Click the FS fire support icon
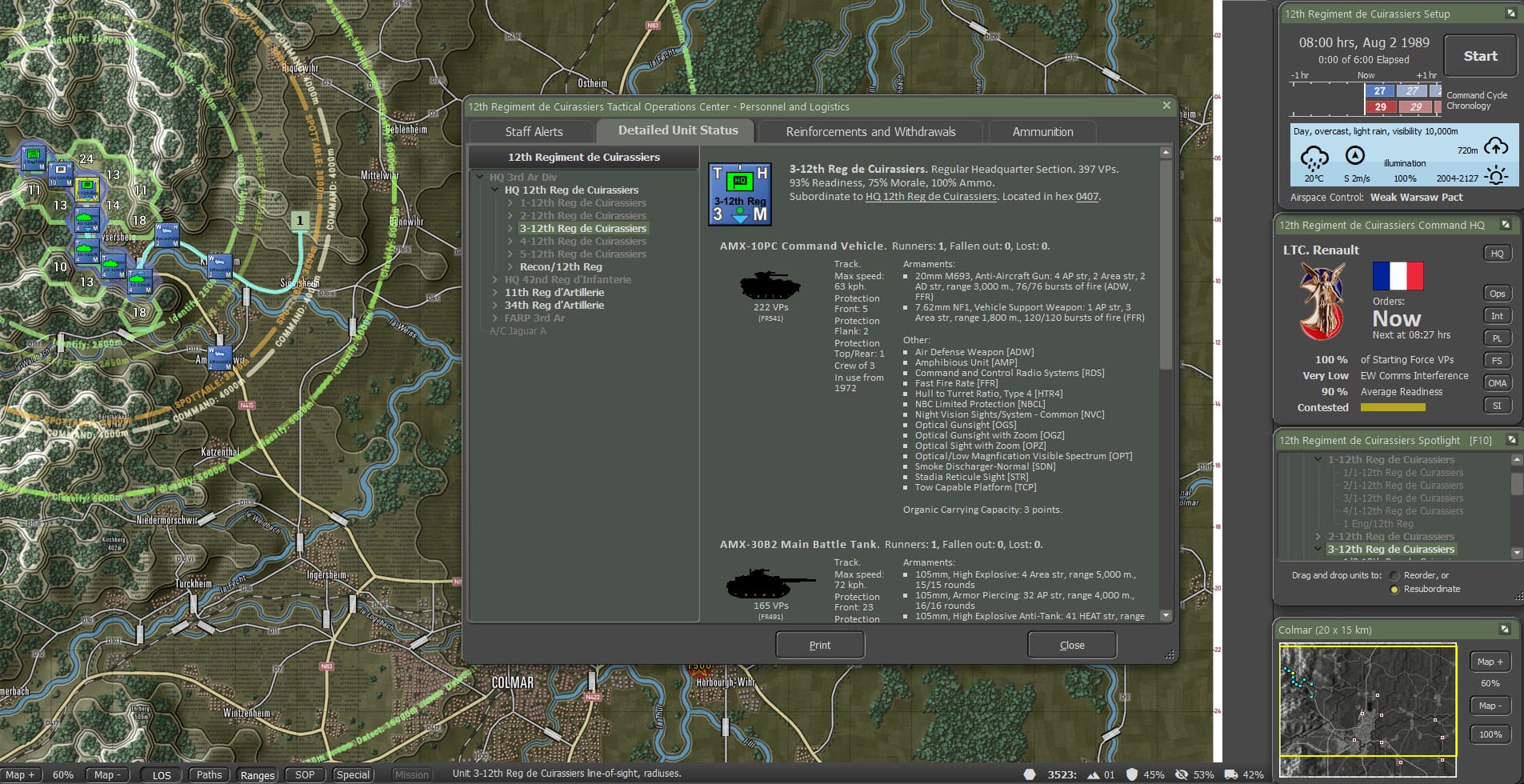1524x784 pixels. click(1498, 361)
